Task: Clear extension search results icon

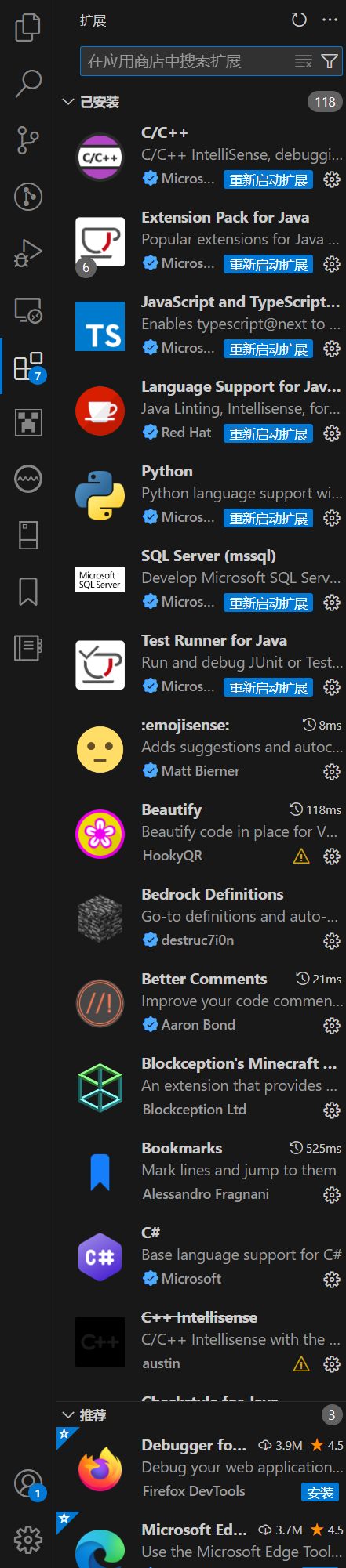Action: tap(303, 61)
